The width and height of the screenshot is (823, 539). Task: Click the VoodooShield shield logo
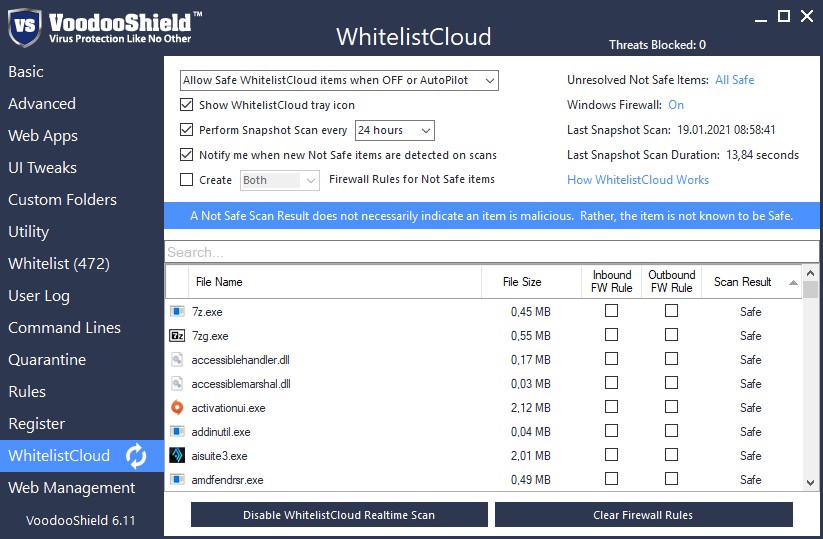point(25,27)
